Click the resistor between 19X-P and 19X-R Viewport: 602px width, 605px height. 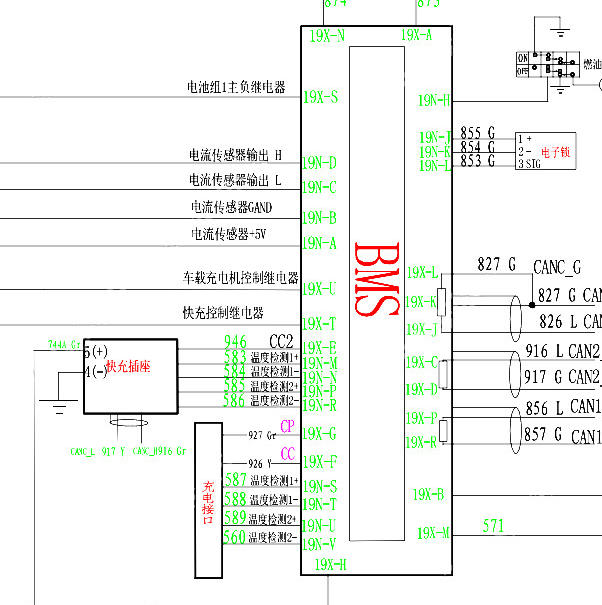443,431
